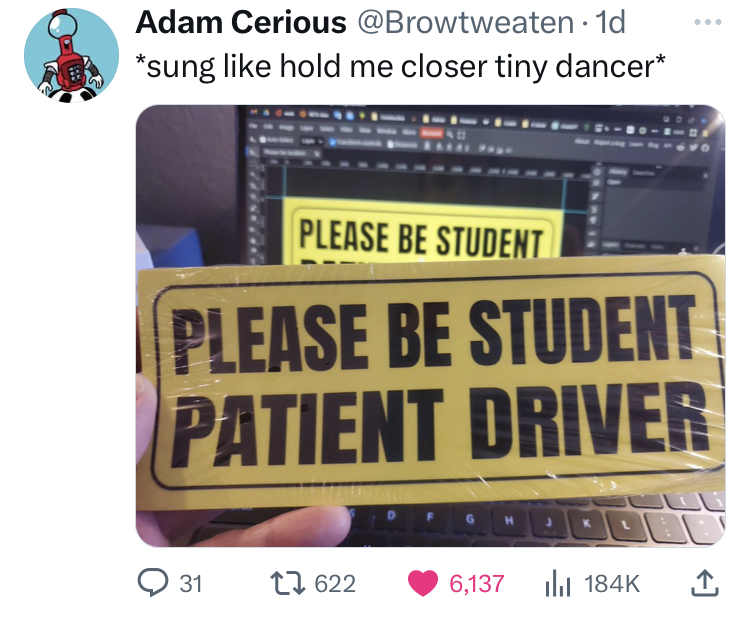Open the Patient Driver sign photo
750x617 pixels.
click(430, 326)
